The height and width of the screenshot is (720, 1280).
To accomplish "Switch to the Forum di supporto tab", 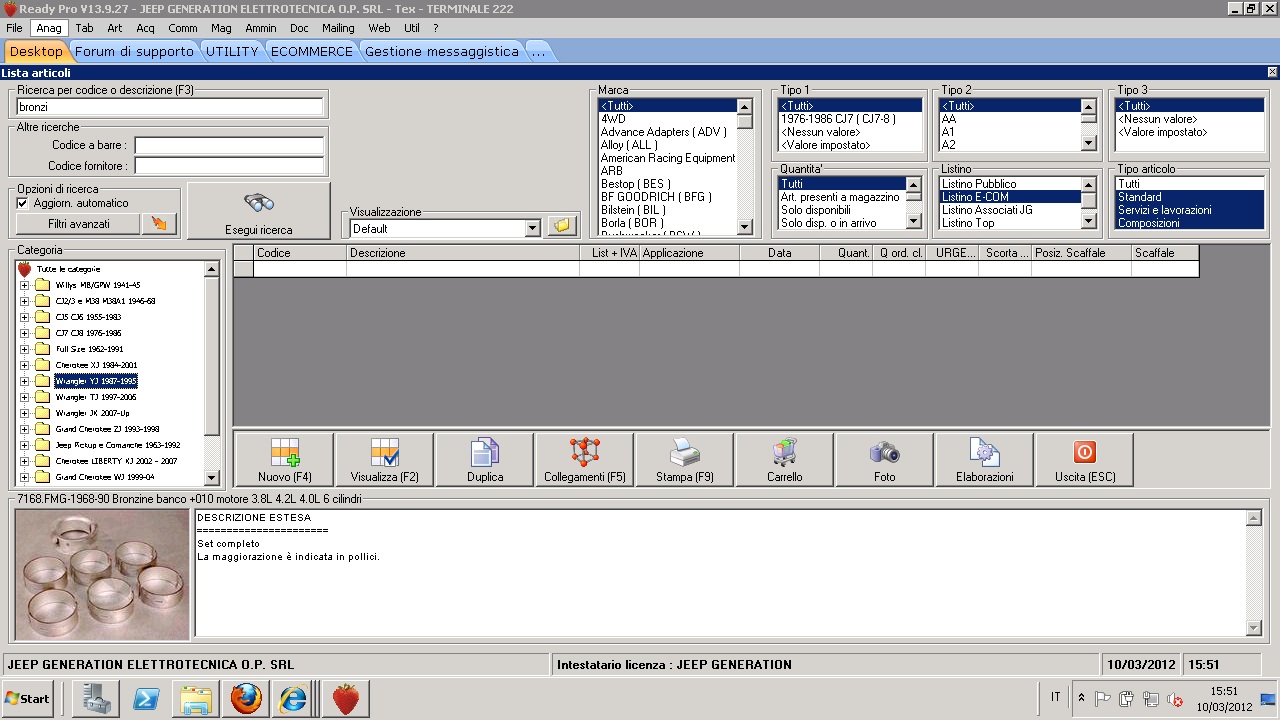I will pyautogui.click(x=134, y=51).
